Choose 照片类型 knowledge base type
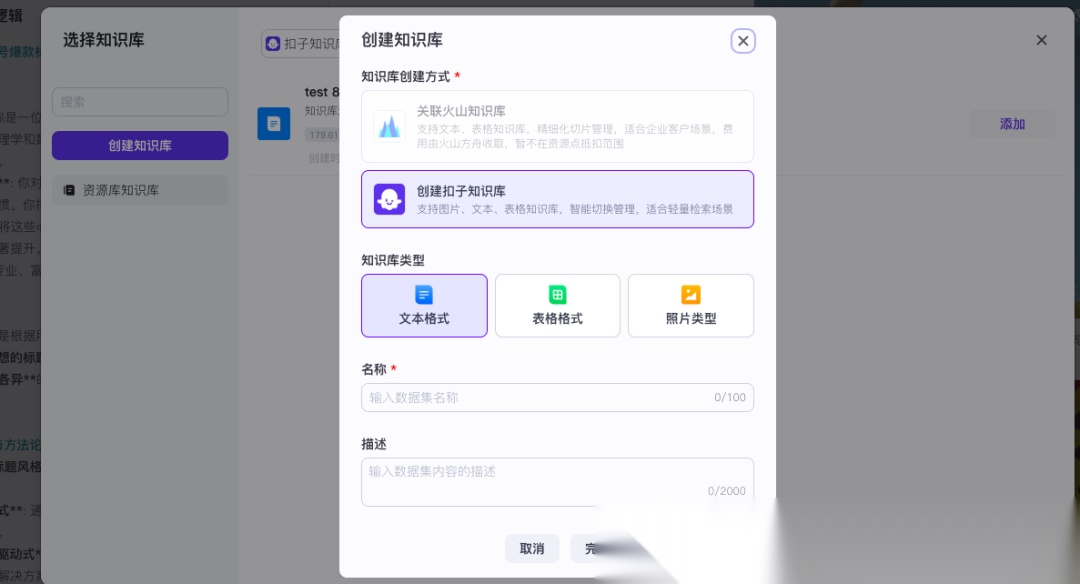 (x=691, y=306)
